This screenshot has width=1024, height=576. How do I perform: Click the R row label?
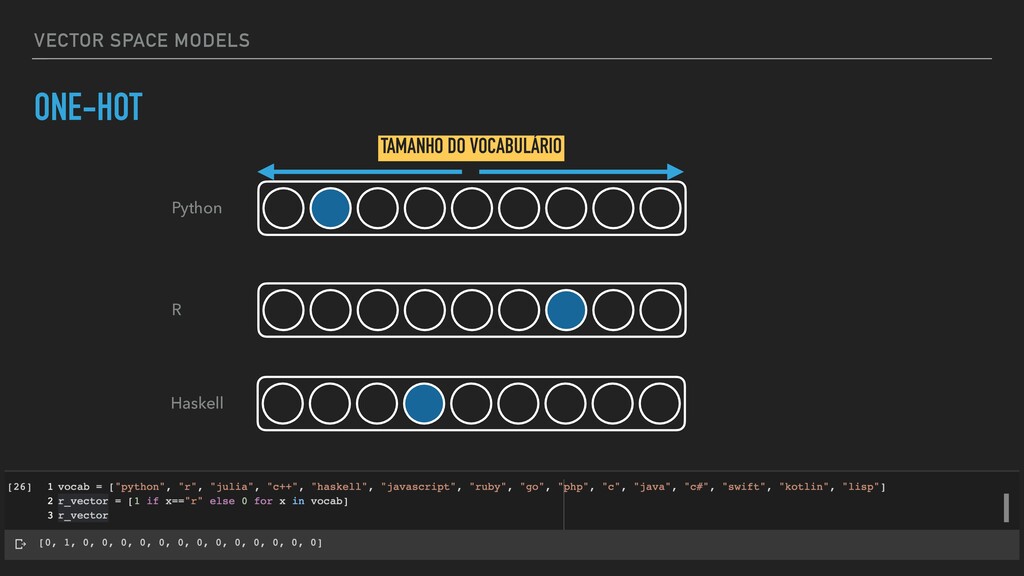coord(176,310)
